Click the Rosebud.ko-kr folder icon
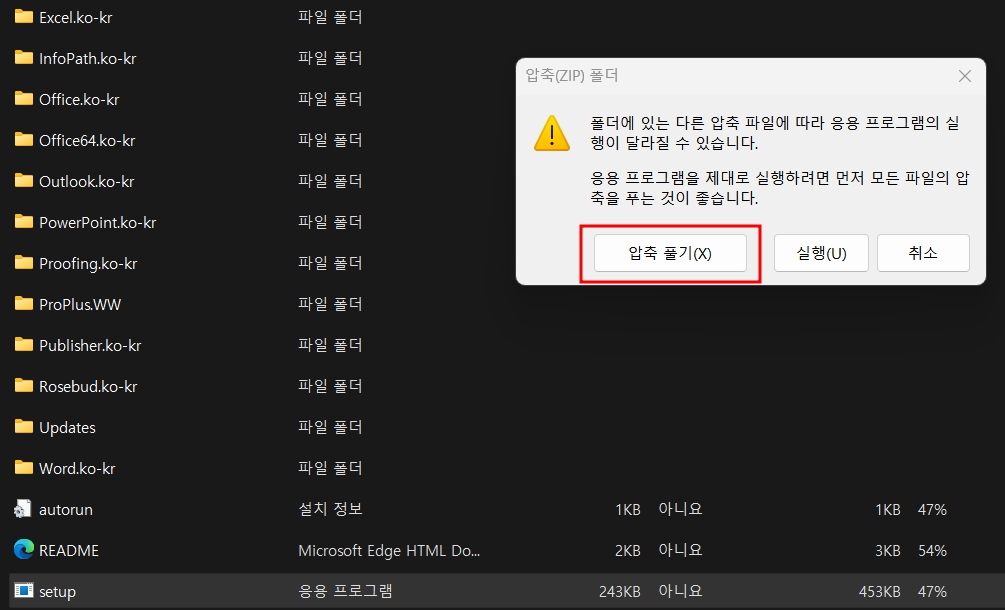Screen dimensions: 1005x610 pos(24,386)
